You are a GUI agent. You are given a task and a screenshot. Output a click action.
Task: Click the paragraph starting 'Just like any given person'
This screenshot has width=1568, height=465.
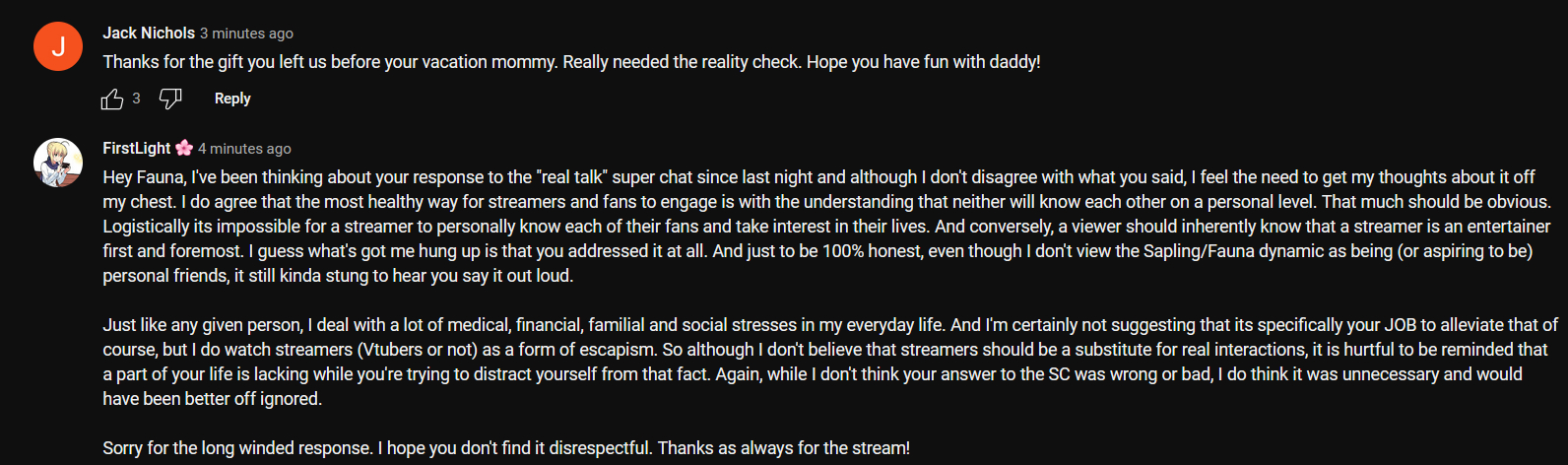pos(817,362)
